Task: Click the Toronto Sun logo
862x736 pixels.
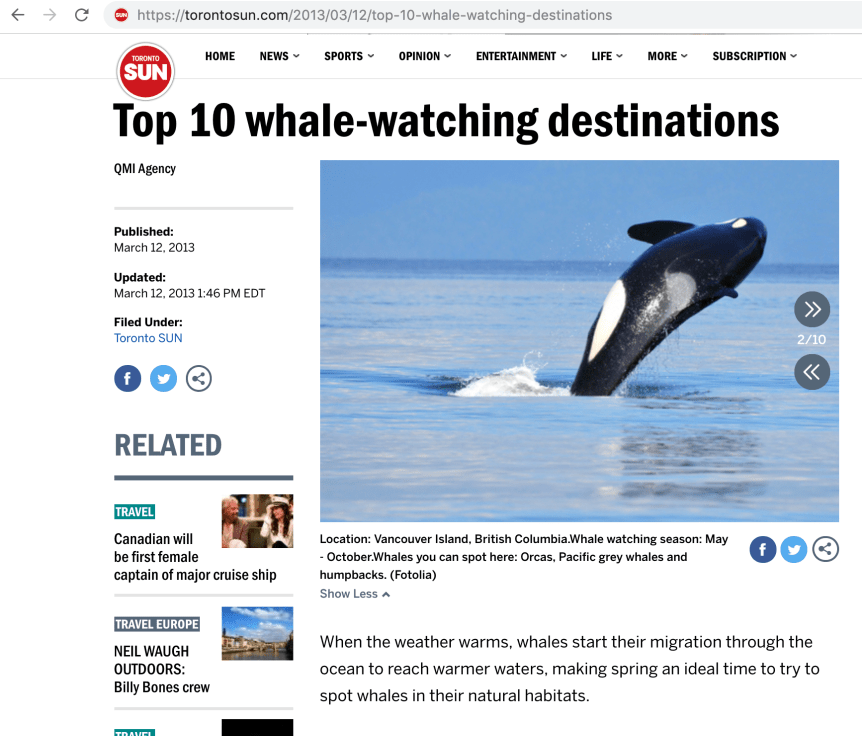Action: 146,71
